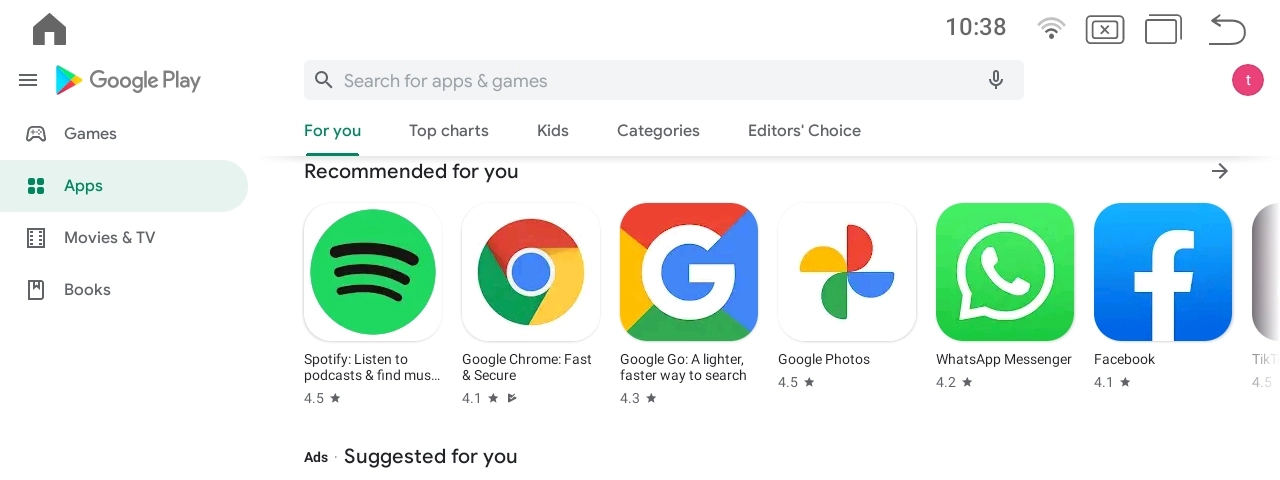Show recent apps overview

1163,29
